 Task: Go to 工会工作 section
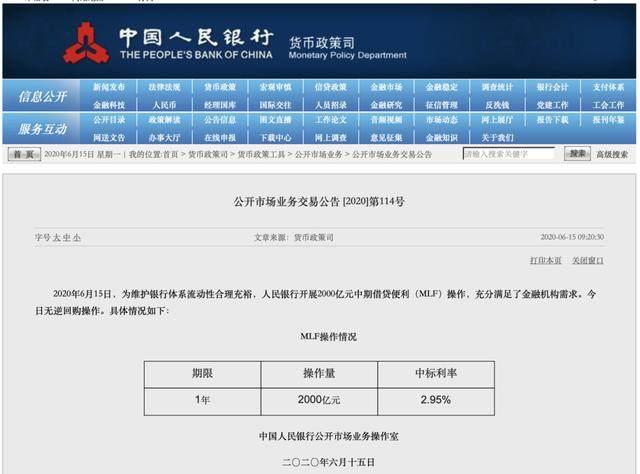point(608,105)
